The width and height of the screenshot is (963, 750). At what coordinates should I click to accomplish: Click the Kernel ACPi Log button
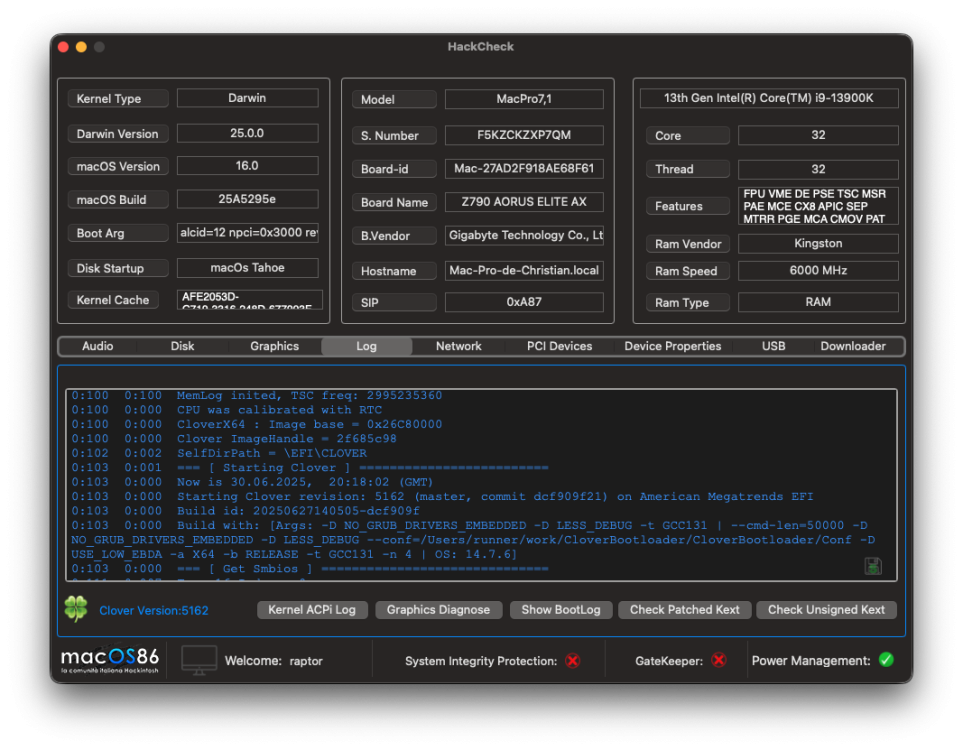pos(312,610)
